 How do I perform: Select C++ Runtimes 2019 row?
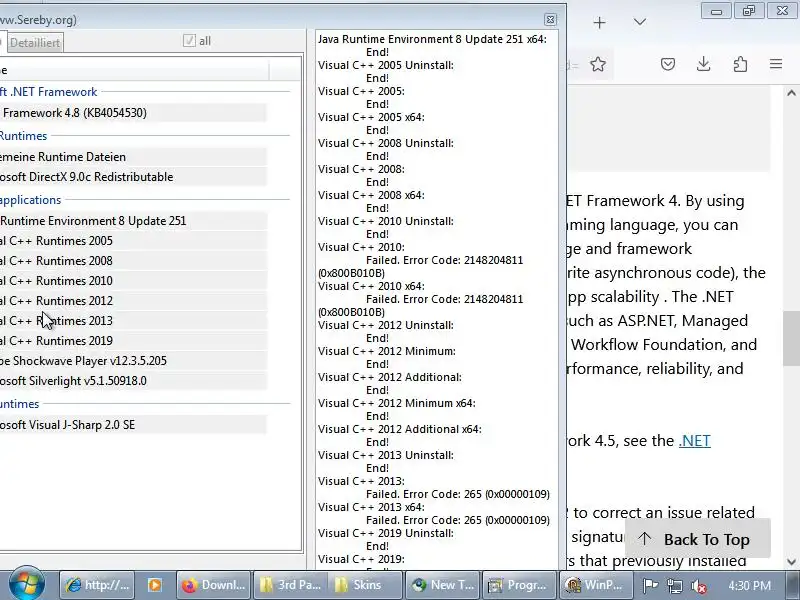(133, 340)
